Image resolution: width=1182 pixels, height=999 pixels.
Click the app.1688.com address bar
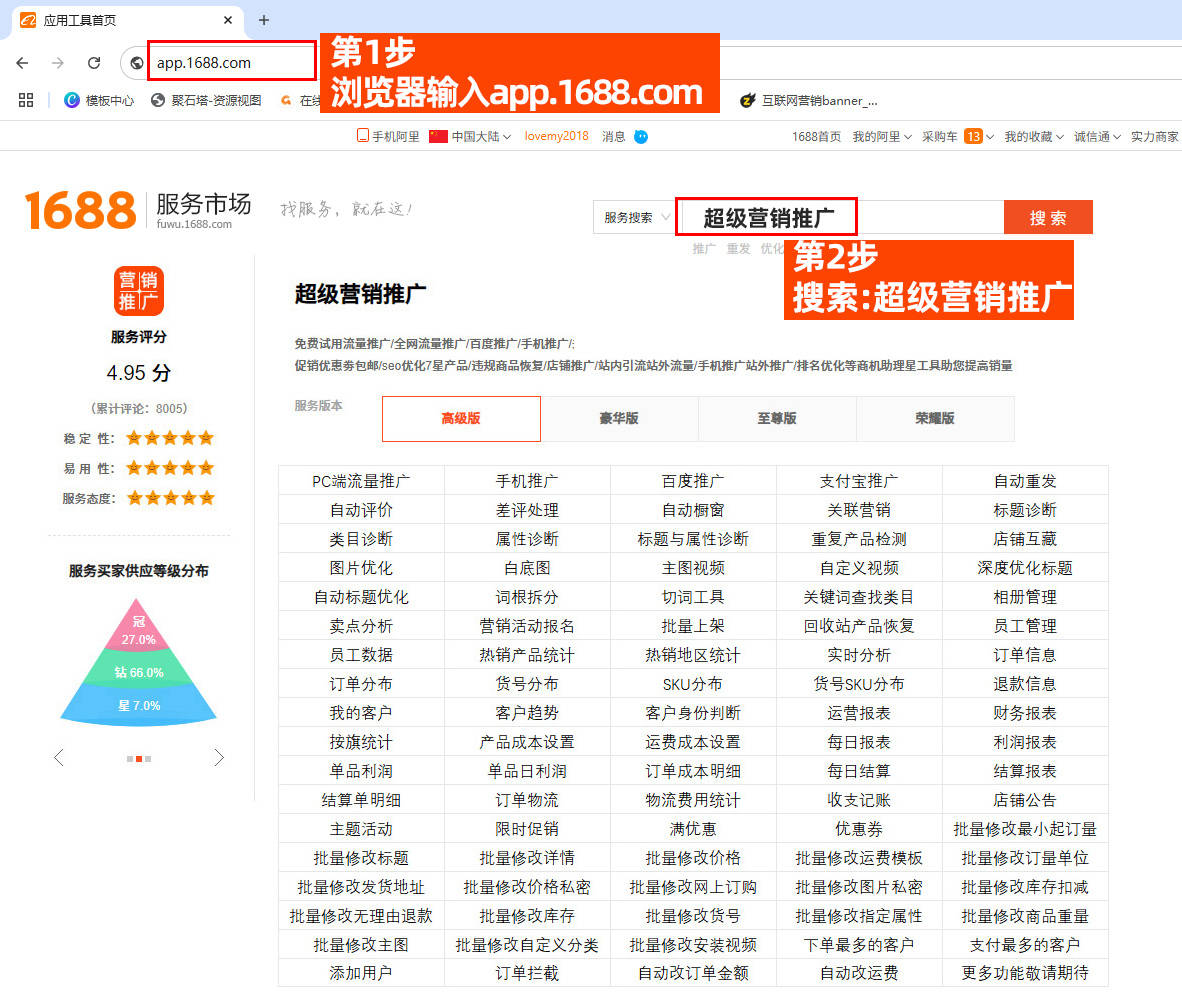coord(232,63)
